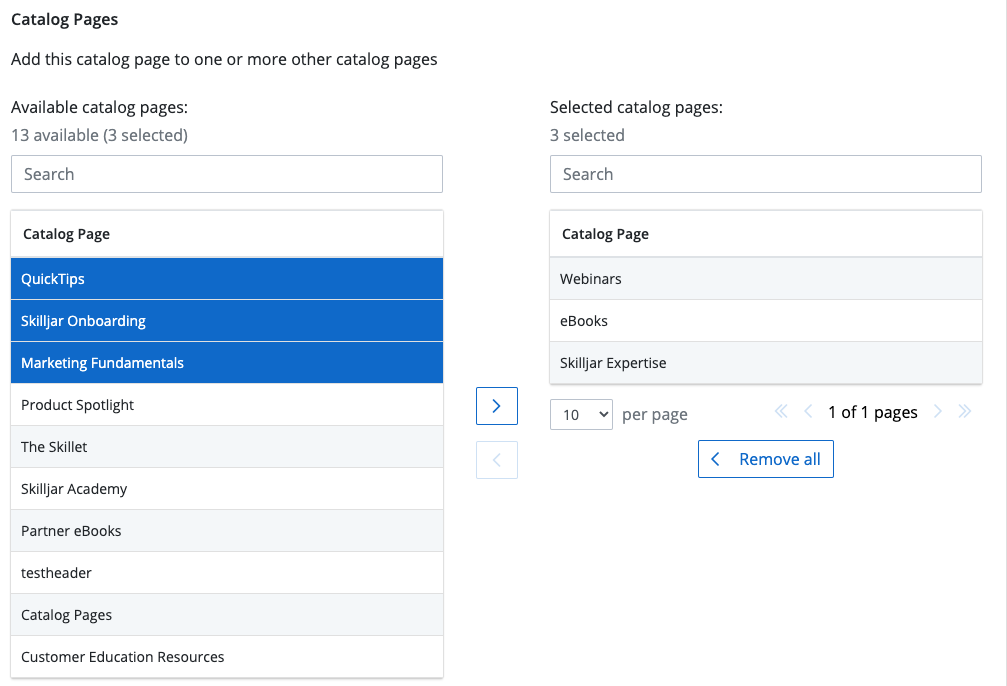1007x686 pixels.
Task: Select The Skillet catalog page
Action: point(227,447)
